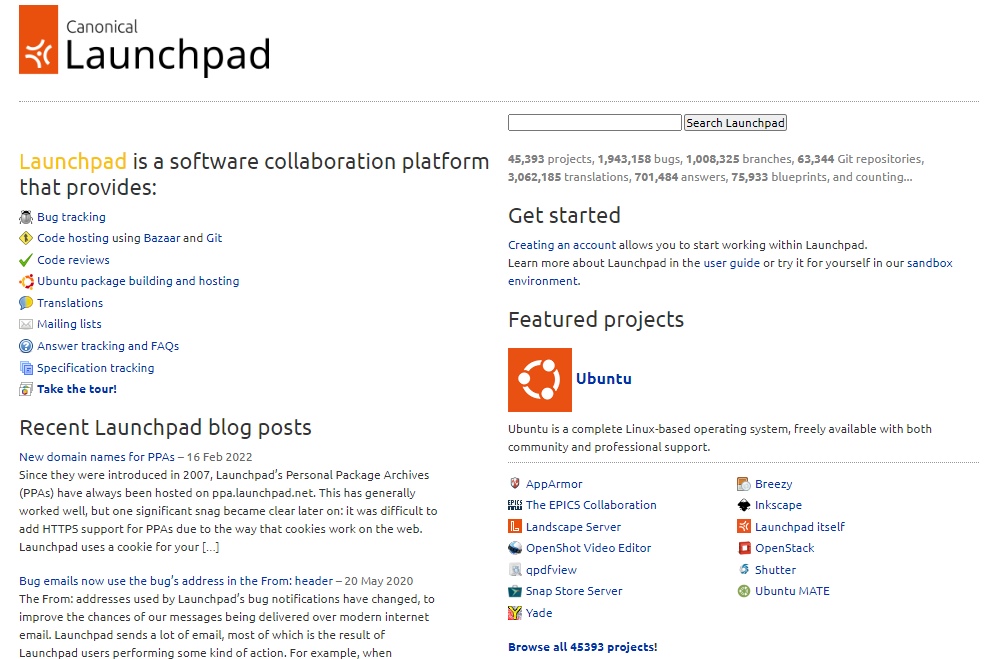The image size is (987, 659).
Task: Click the green checkmark Code reviews icon
Action: point(26,260)
